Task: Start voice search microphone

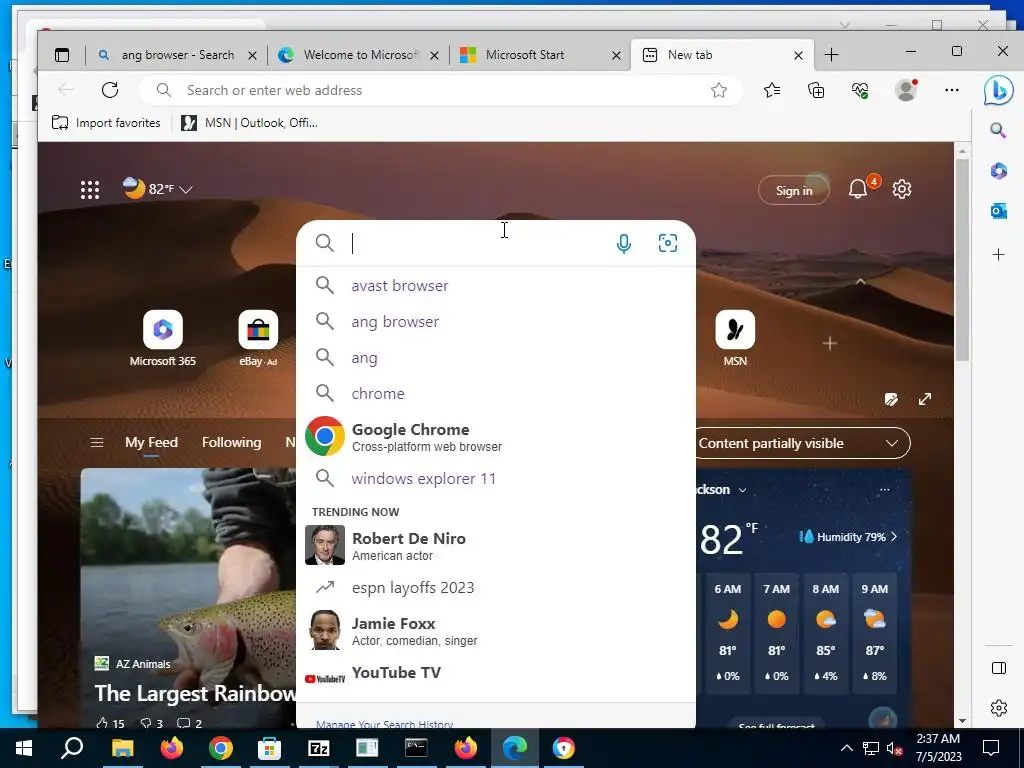Action: pos(624,244)
